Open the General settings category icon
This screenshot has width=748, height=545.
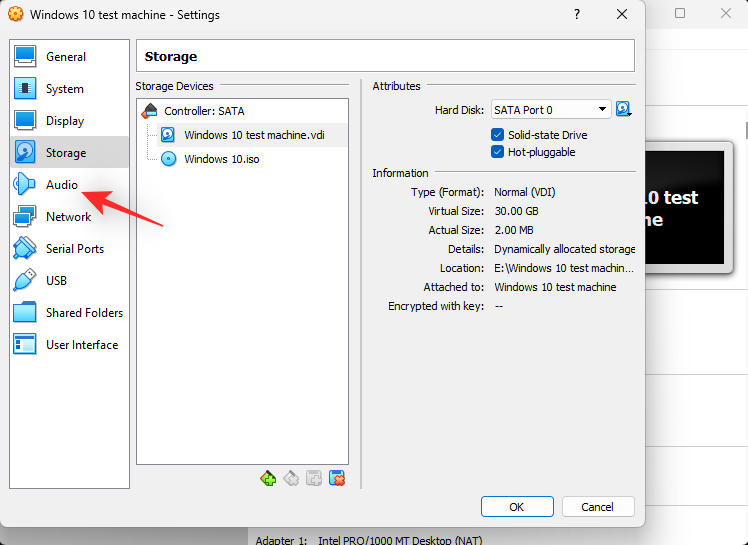25,57
